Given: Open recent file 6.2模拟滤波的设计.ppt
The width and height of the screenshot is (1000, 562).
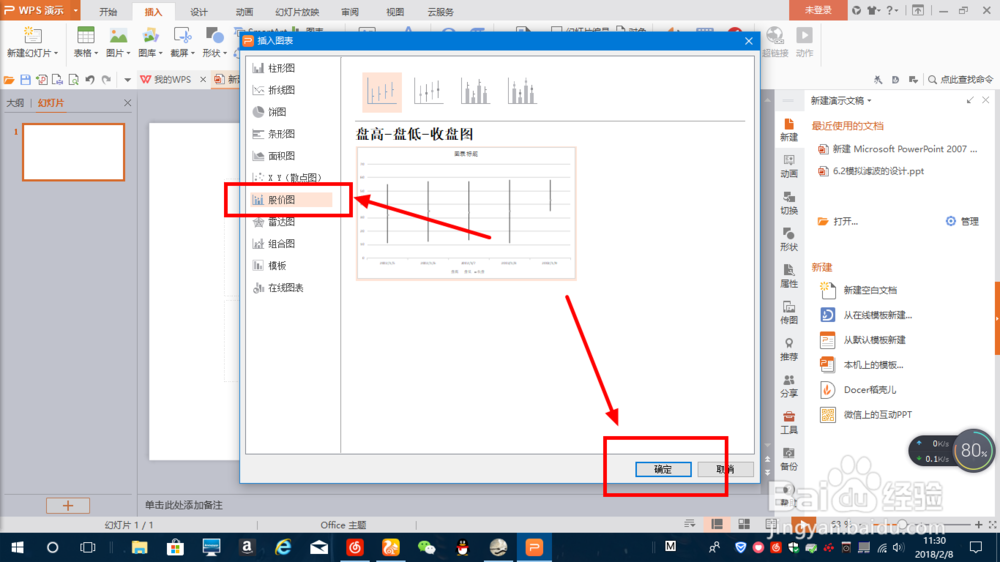Looking at the screenshot, I should [x=871, y=171].
